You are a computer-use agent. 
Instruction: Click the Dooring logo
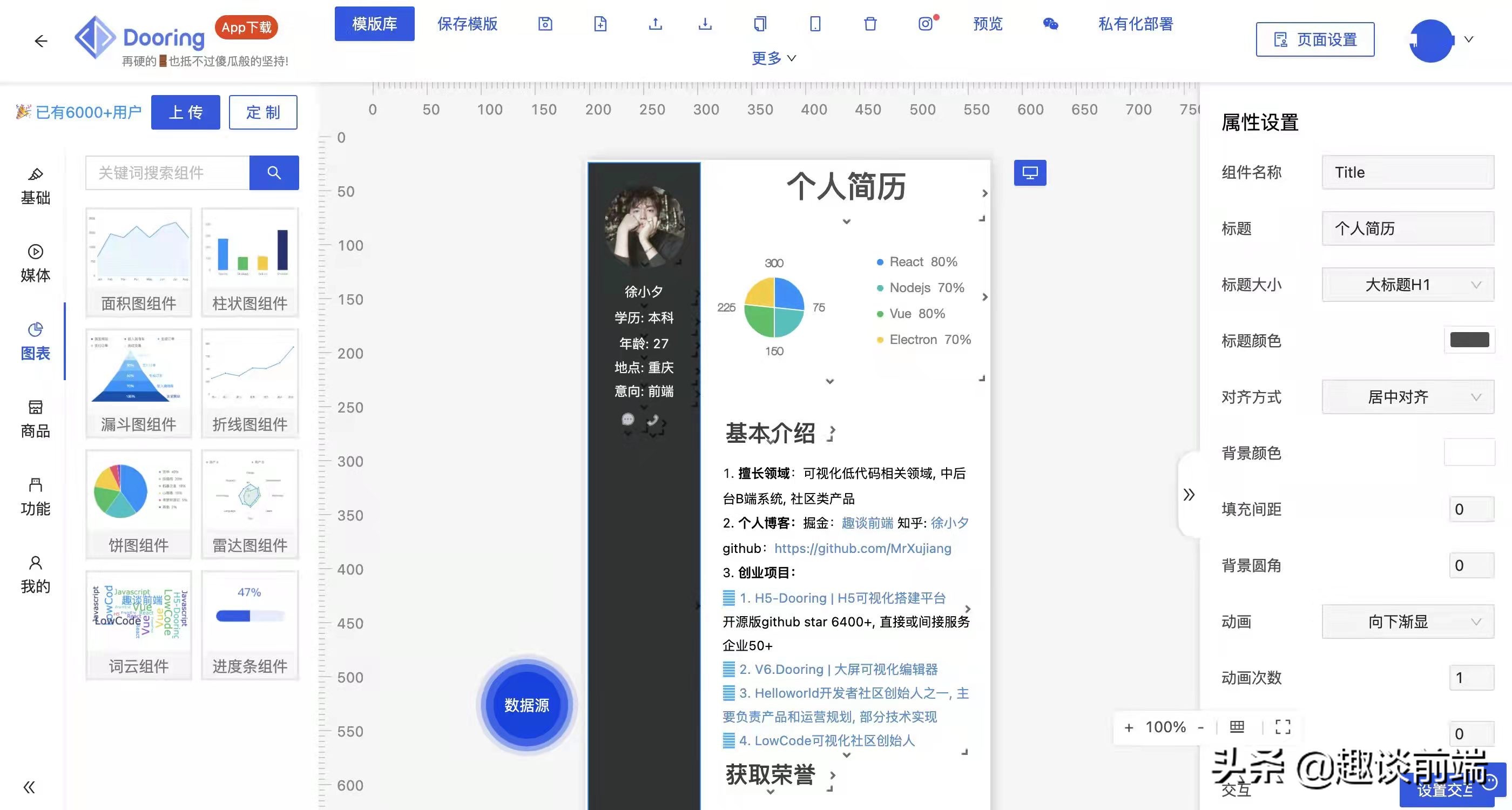(x=140, y=38)
